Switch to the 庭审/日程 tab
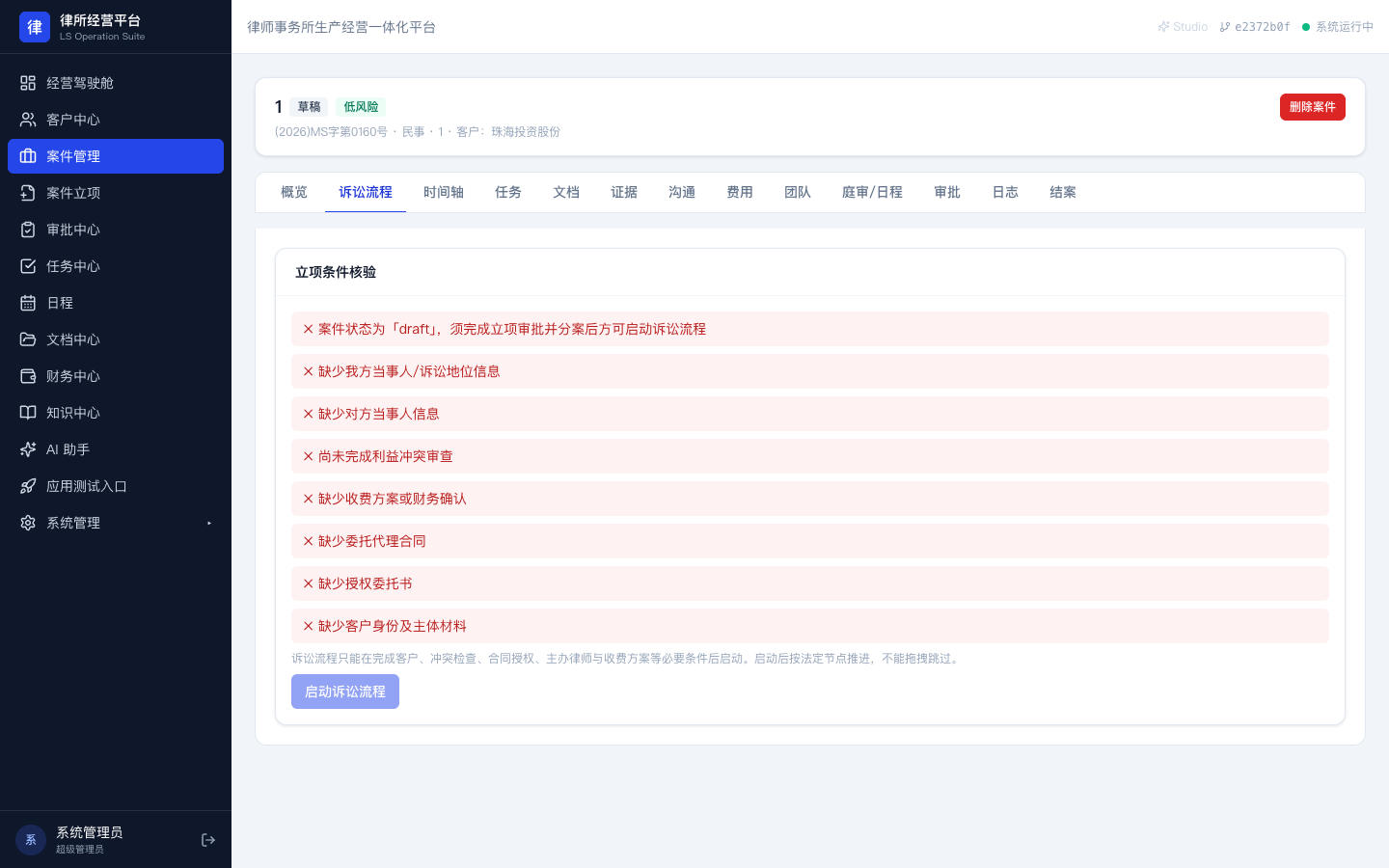This screenshot has height=868, width=1389. point(872,193)
